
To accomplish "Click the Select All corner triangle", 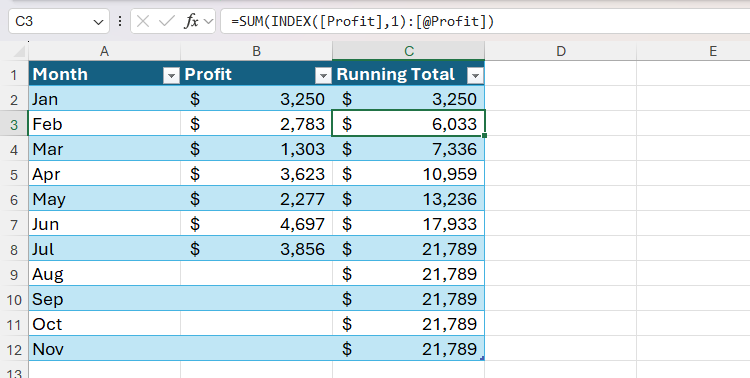I will click(x=18, y=51).
